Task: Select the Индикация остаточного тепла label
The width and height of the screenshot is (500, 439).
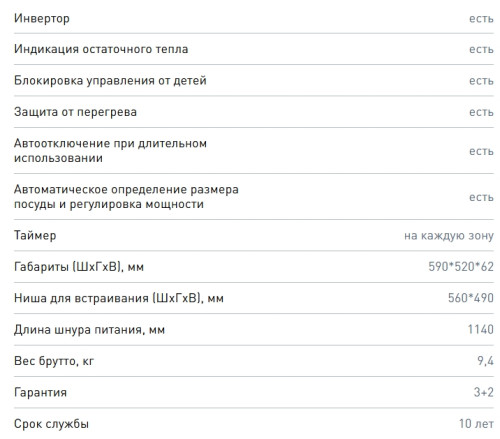Action: 101,49
